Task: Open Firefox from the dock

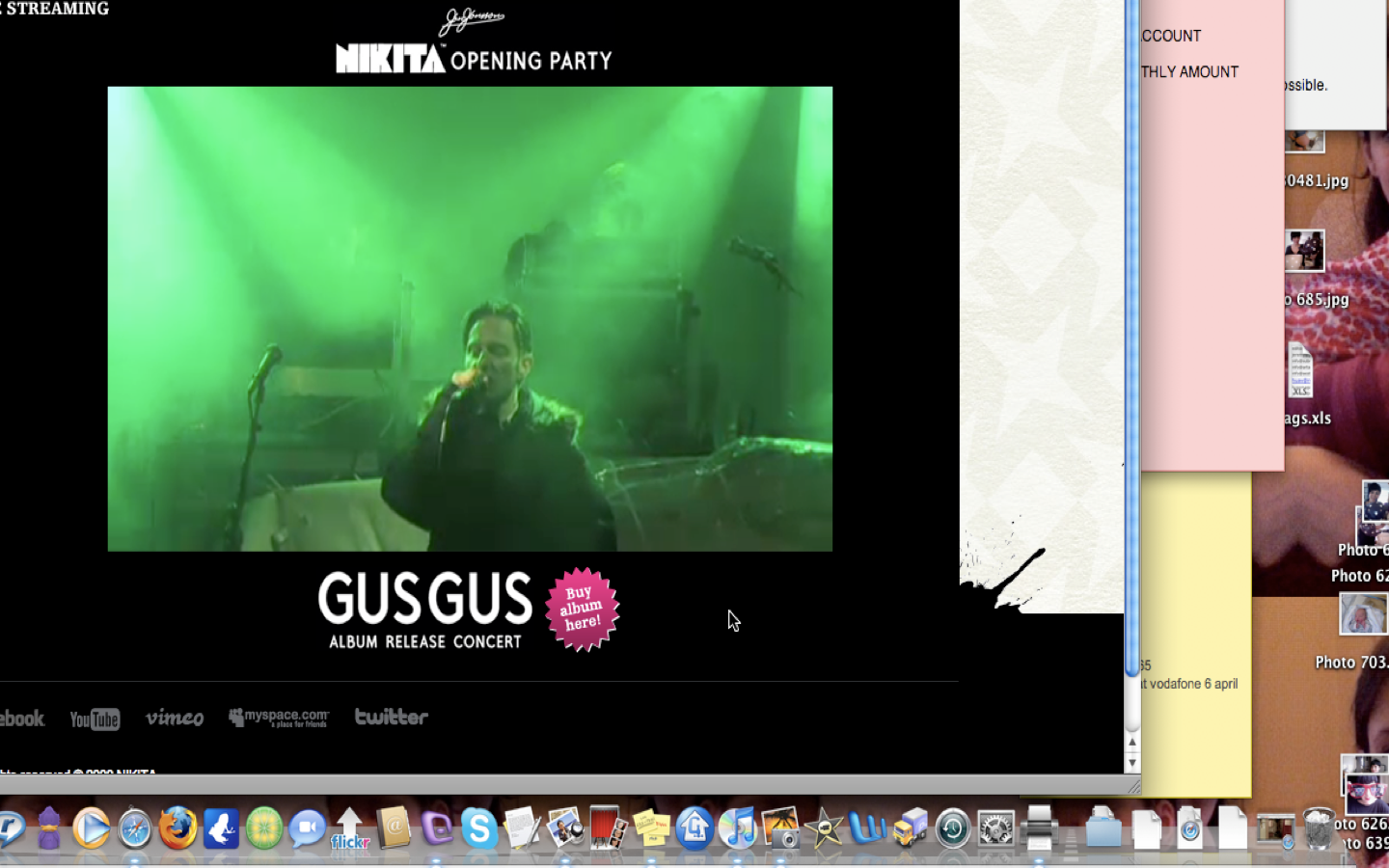Action: coord(177,829)
